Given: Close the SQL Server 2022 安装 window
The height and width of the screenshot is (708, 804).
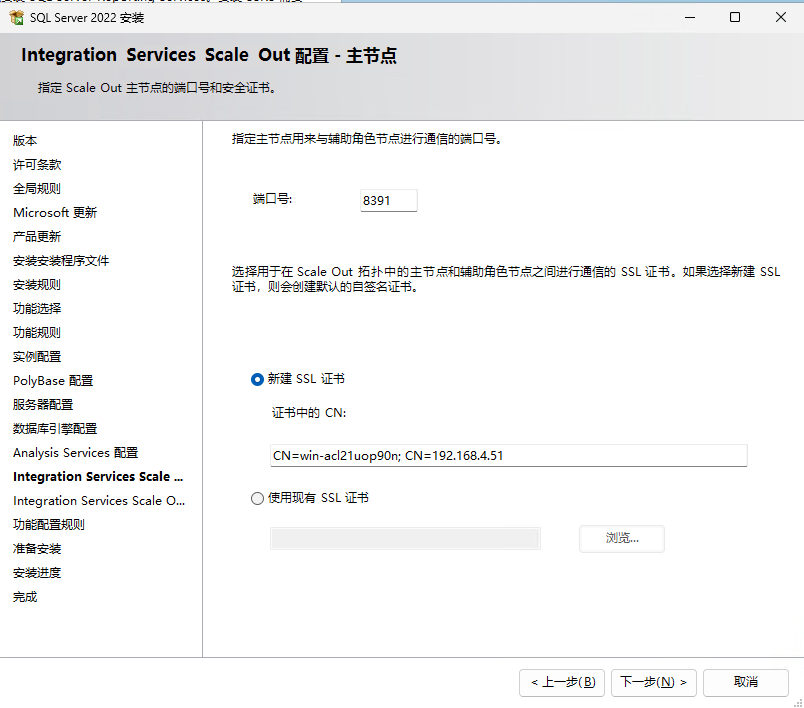Looking at the screenshot, I should point(780,17).
